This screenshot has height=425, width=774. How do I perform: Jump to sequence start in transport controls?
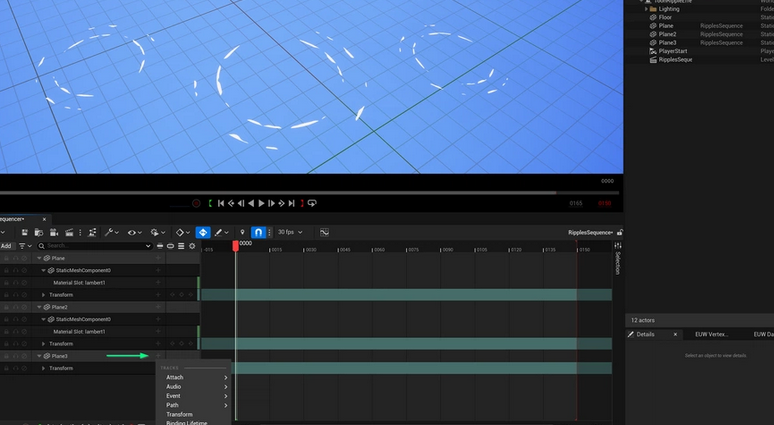coord(221,203)
